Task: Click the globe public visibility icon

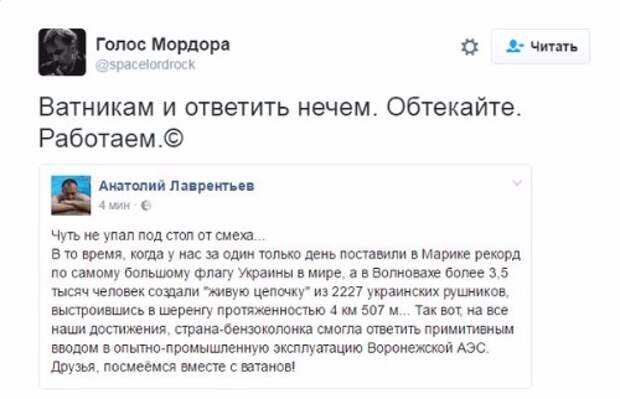Action: coord(146,205)
